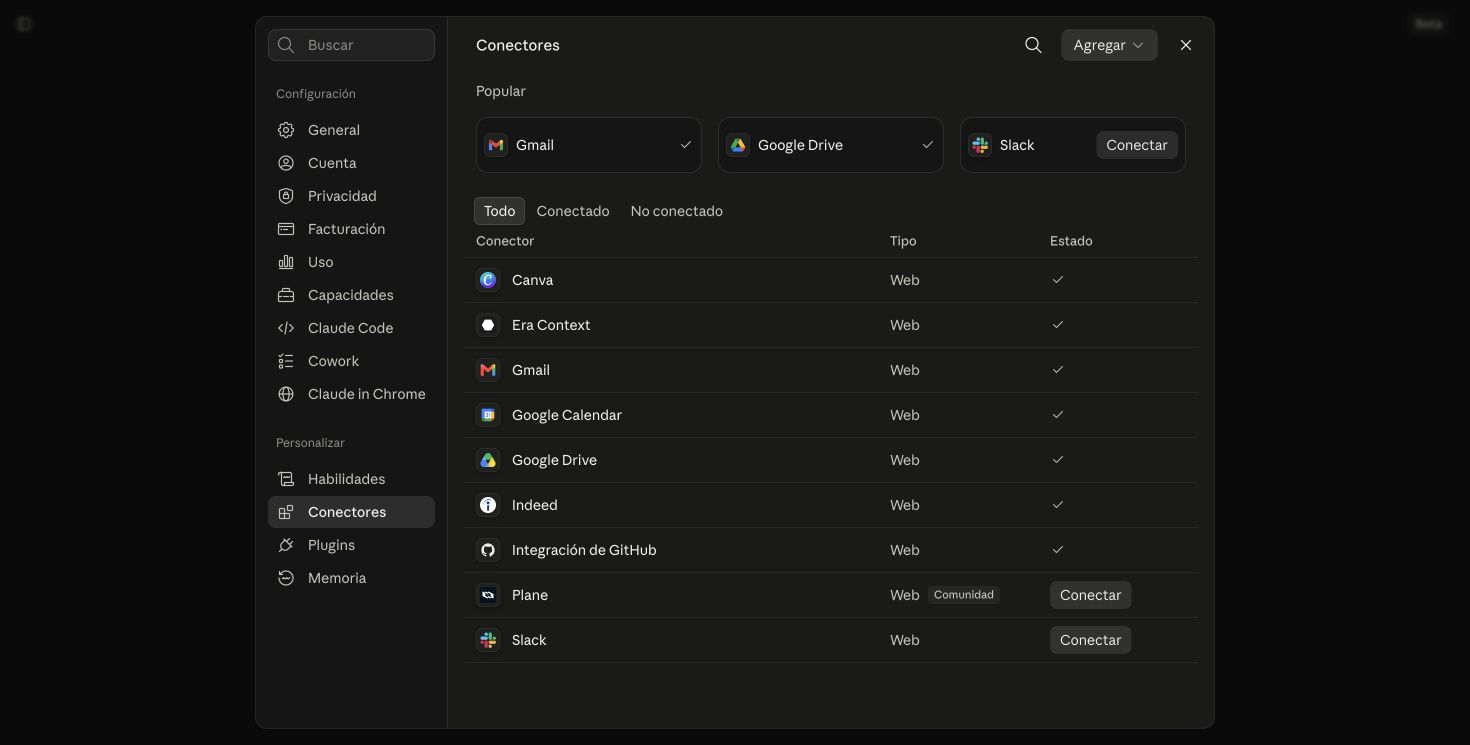The height and width of the screenshot is (745, 1470).
Task: Click into the Buscar search field
Action: pos(351,45)
